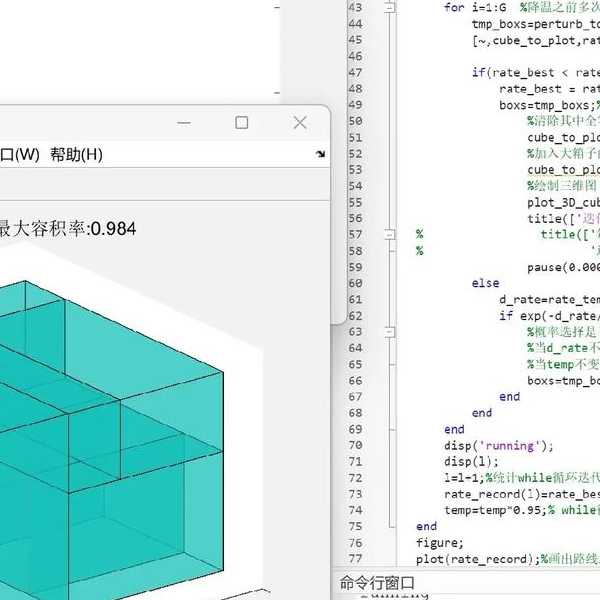The height and width of the screenshot is (600, 600).
Task: Click the 'd_rate=rate_tem' code line
Action: [x=549, y=300]
